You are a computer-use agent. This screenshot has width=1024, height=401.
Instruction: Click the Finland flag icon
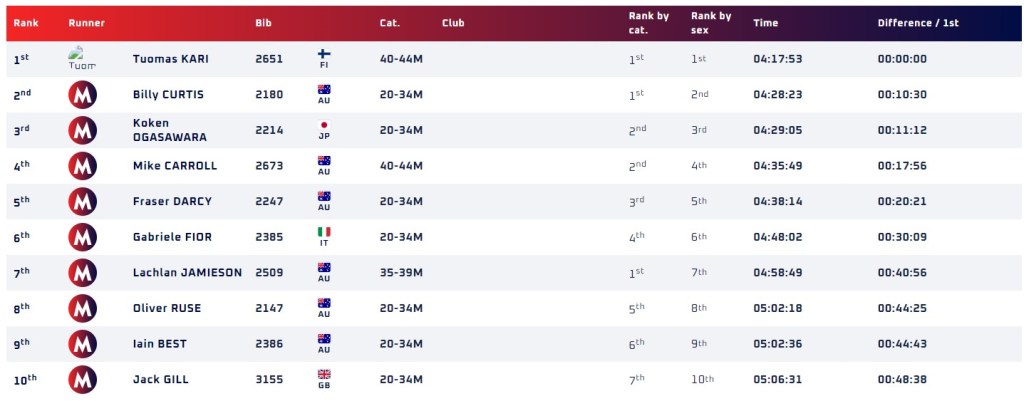click(324, 54)
